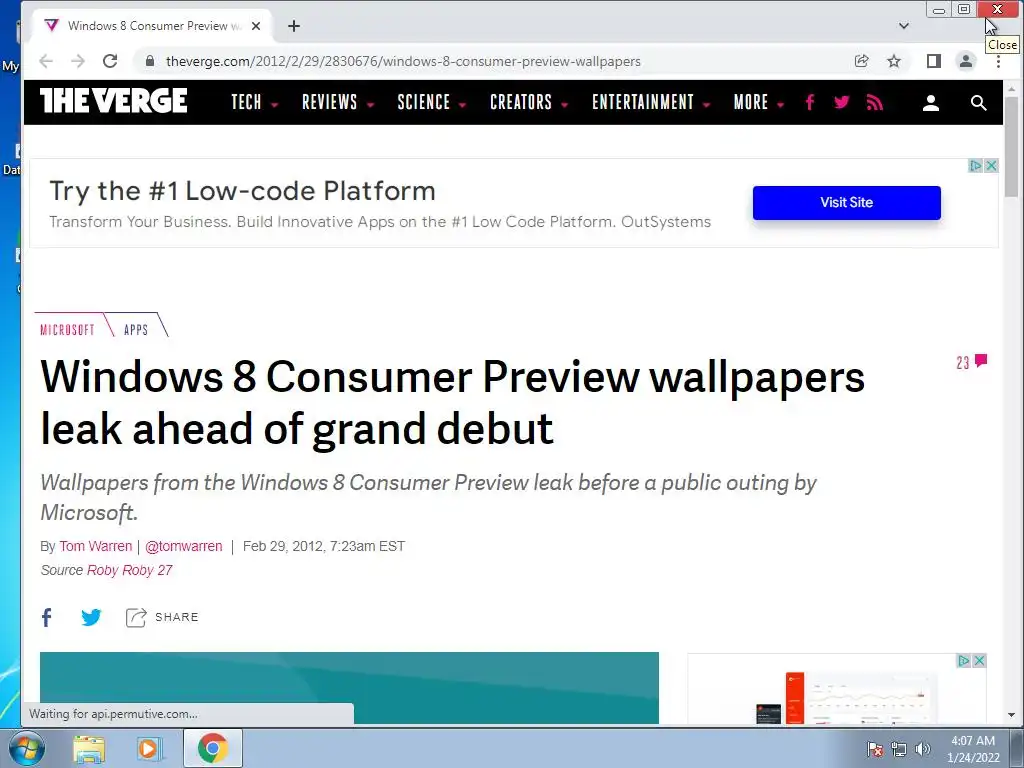Close the Windows 8 Consumer Preview tab
This screenshot has width=1024, height=768.
256,26
